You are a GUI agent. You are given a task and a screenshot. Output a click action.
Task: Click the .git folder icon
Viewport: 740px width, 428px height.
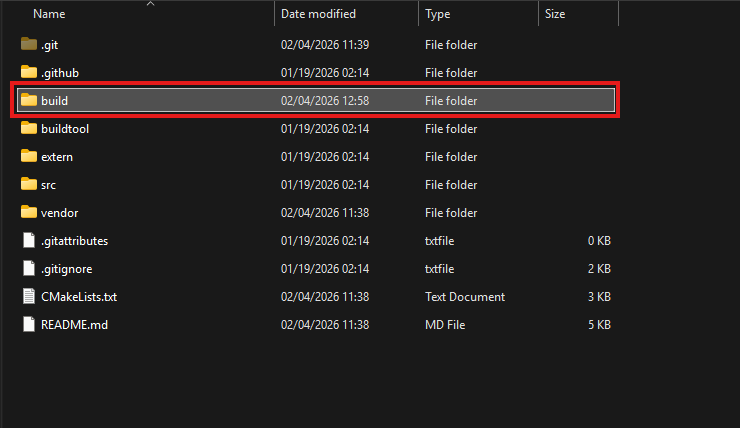click(28, 45)
